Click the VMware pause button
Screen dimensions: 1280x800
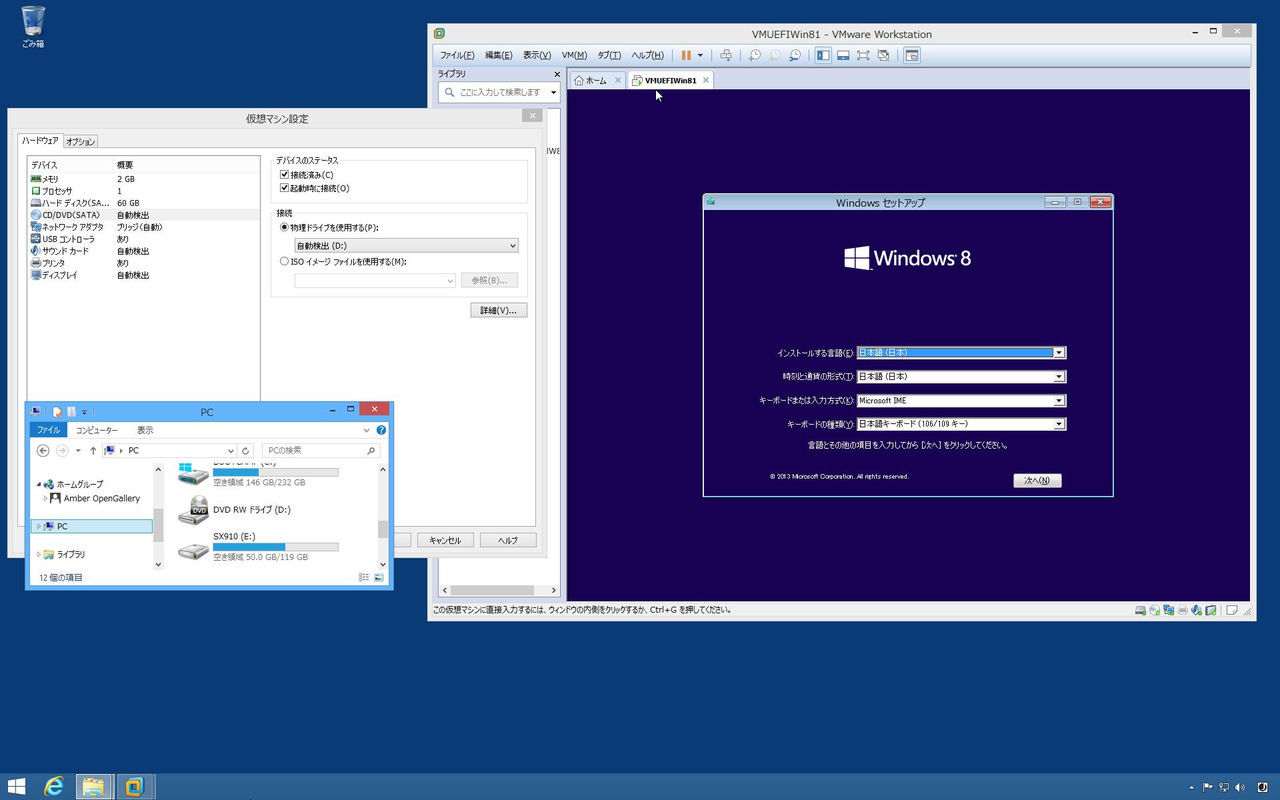686,55
